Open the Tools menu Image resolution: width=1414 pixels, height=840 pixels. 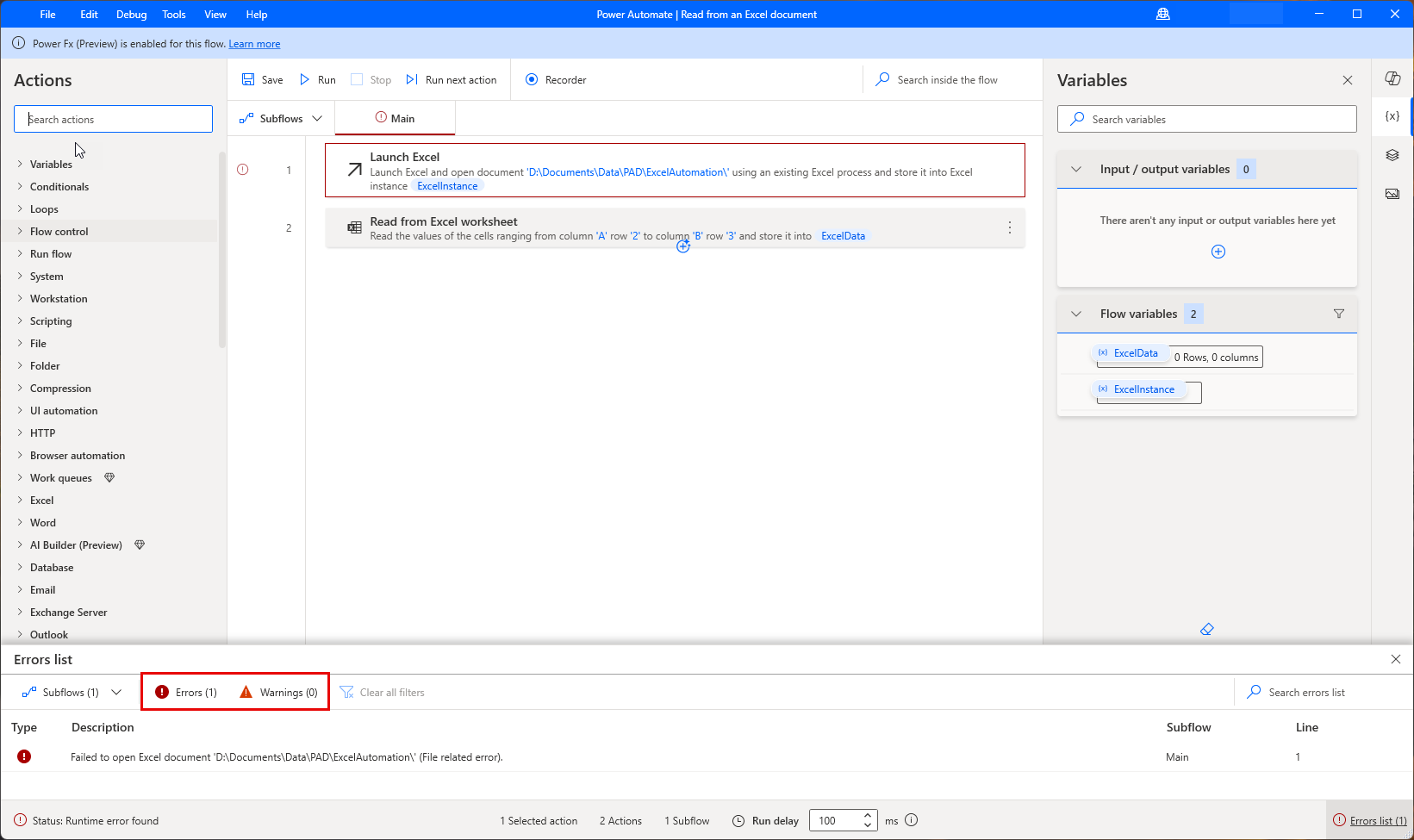[174, 14]
